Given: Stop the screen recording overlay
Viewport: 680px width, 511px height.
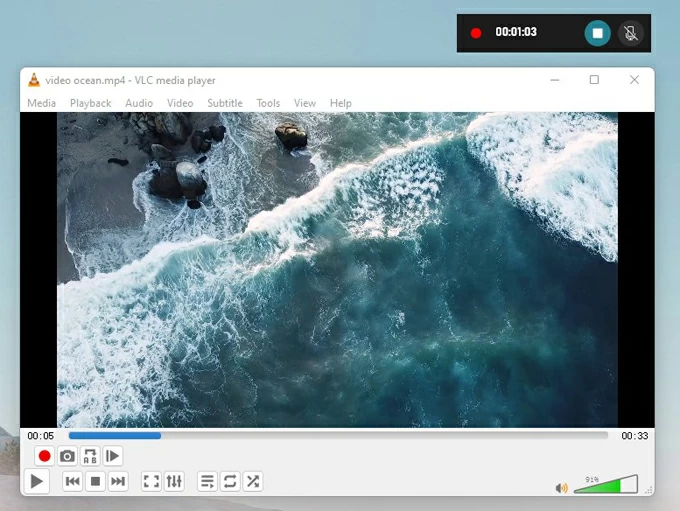Looking at the screenshot, I should tap(597, 33).
